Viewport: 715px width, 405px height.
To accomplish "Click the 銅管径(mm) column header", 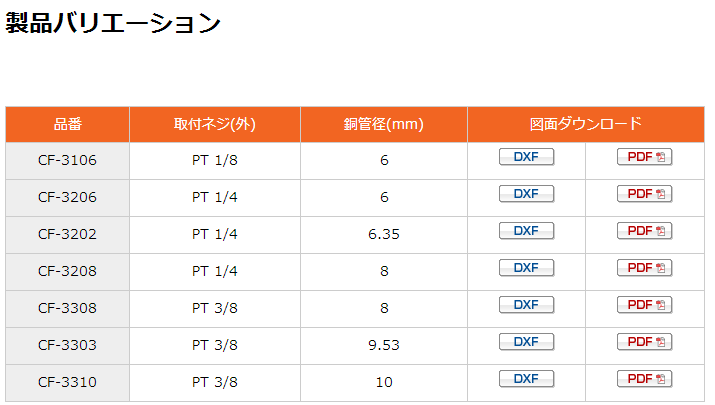I will point(384,124).
